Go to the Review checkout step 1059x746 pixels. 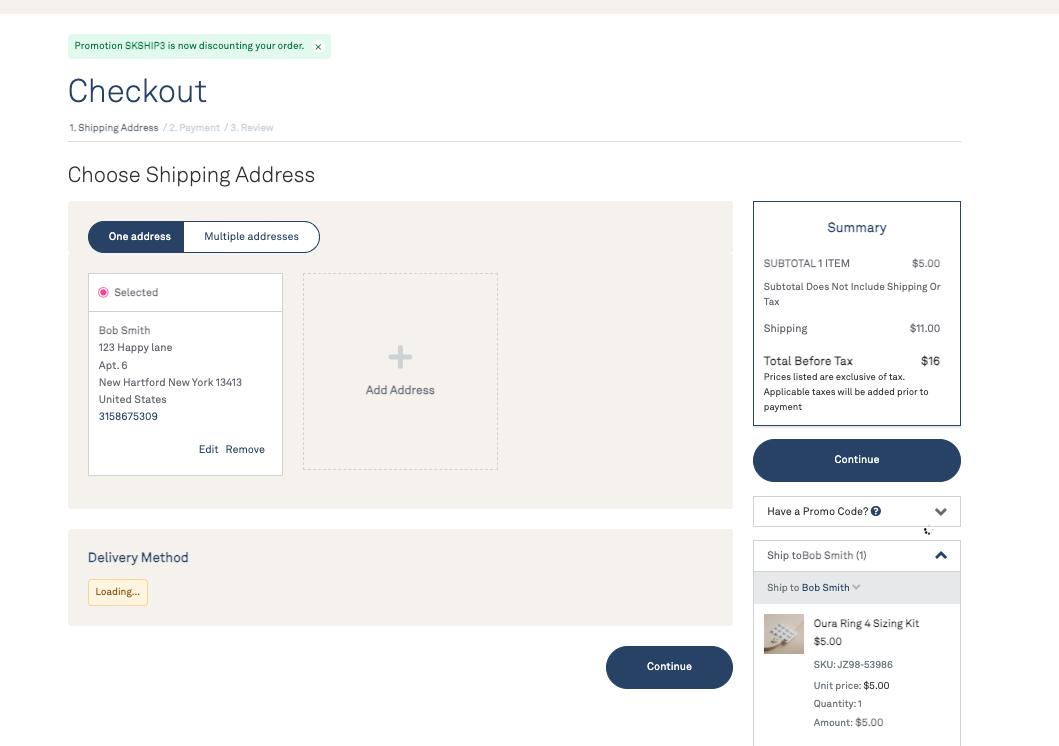tap(252, 128)
